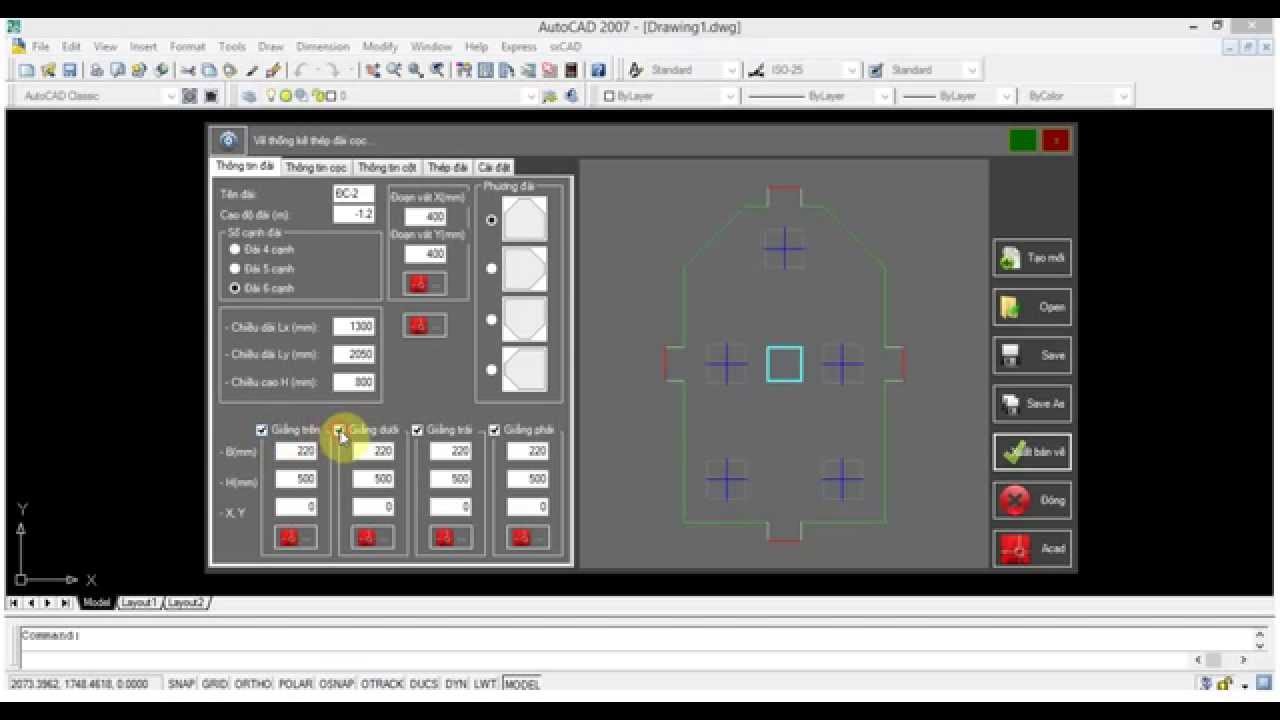Open the ByLayer color control dropdown
Viewport: 1280px width, 720px height.
730,96
